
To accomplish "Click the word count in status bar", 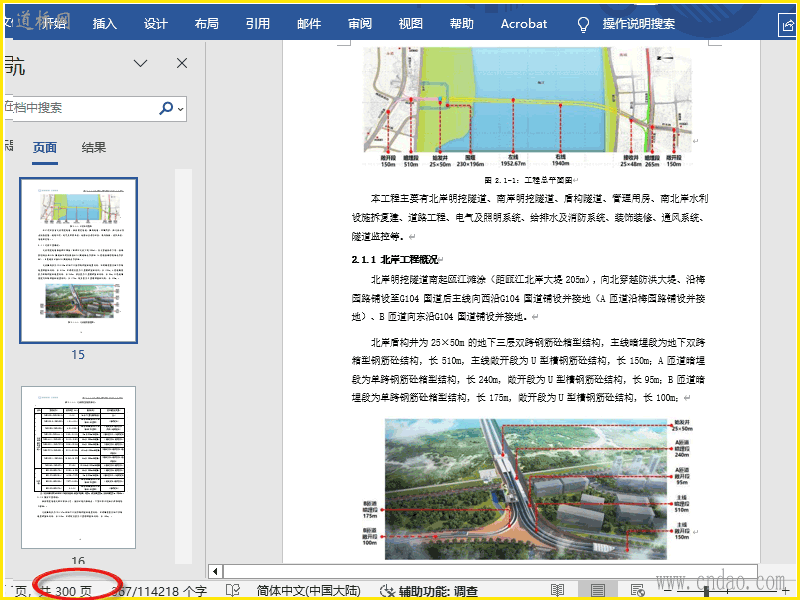I will [160, 591].
